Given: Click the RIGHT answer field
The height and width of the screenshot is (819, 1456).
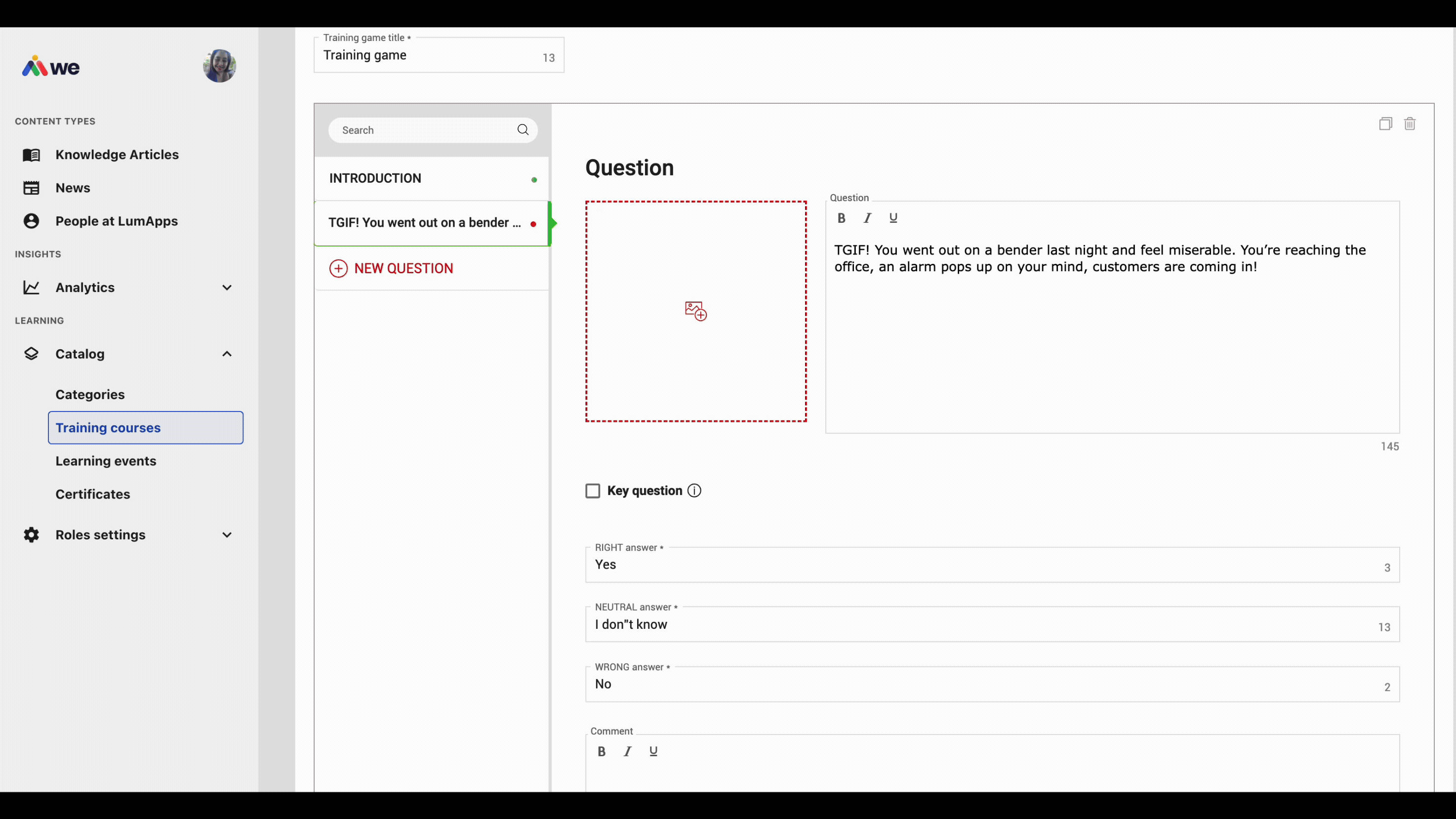Looking at the screenshot, I should 993,565.
